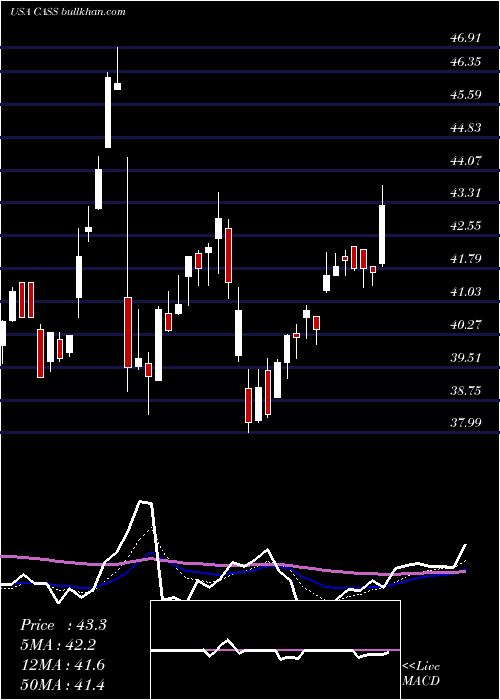The width and height of the screenshot is (500, 700).
Task: Click the 44.83 price axis label
Action: click(x=466, y=128)
